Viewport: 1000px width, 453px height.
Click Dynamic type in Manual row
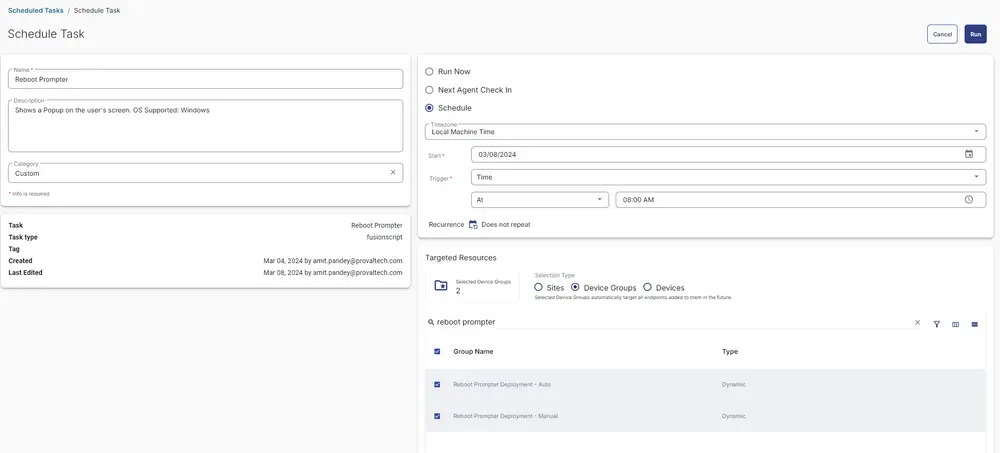point(733,416)
